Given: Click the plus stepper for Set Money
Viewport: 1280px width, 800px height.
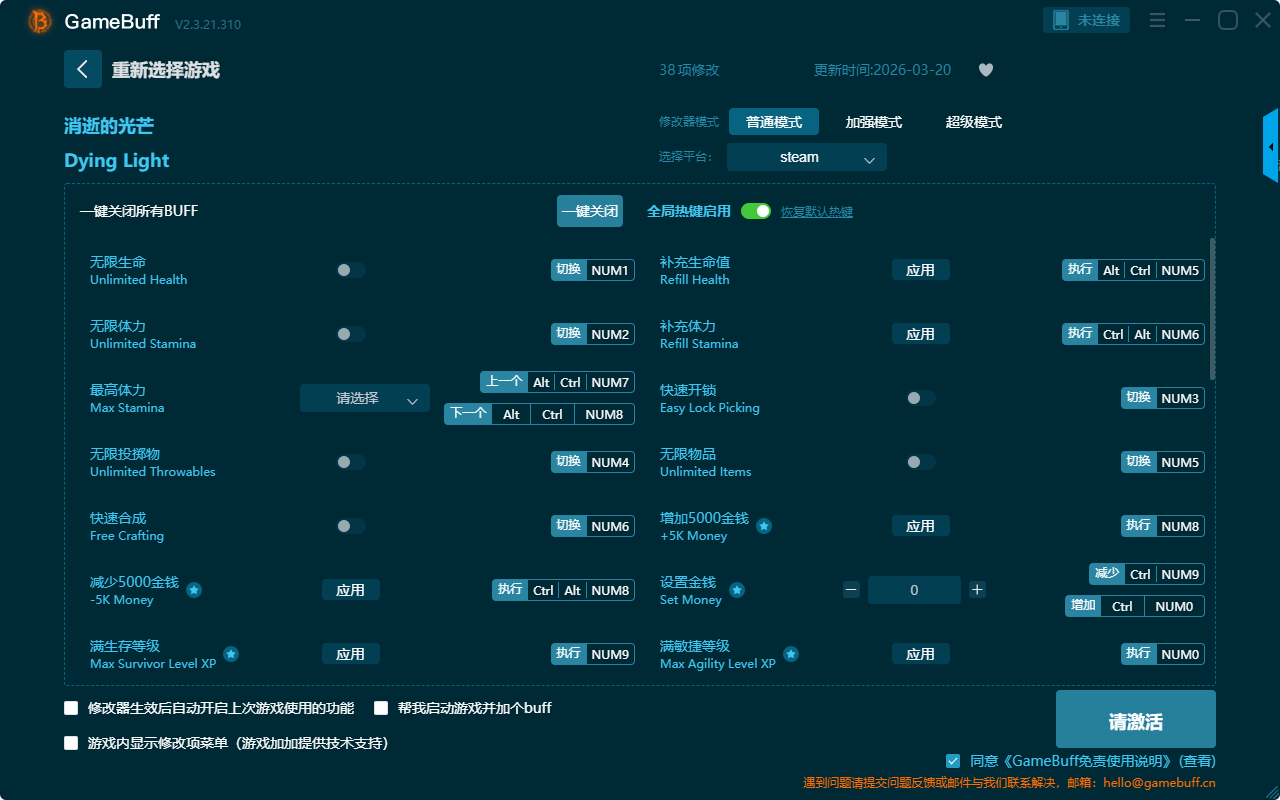Looking at the screenshot, I should pyautogui.click(x=977, y=590).
